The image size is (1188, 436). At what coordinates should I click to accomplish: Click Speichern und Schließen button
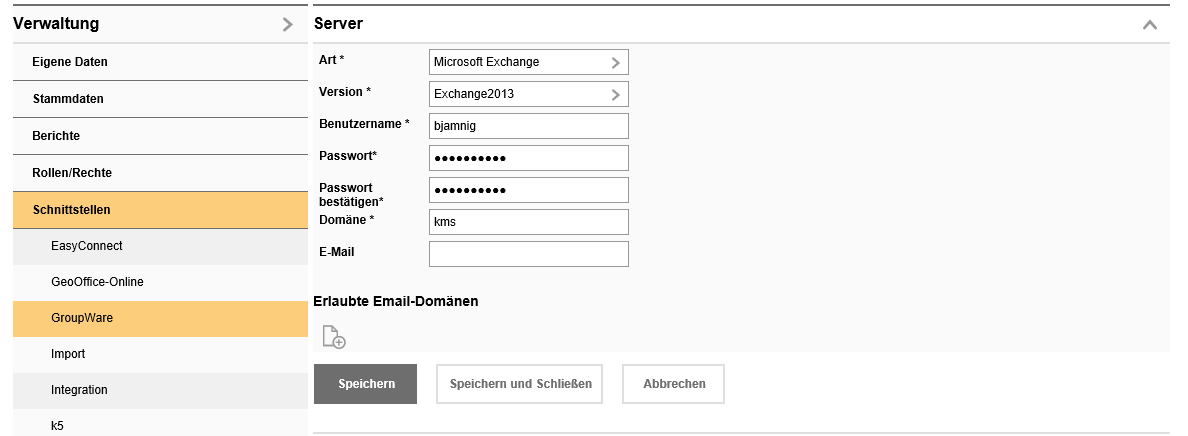(519, 384)
